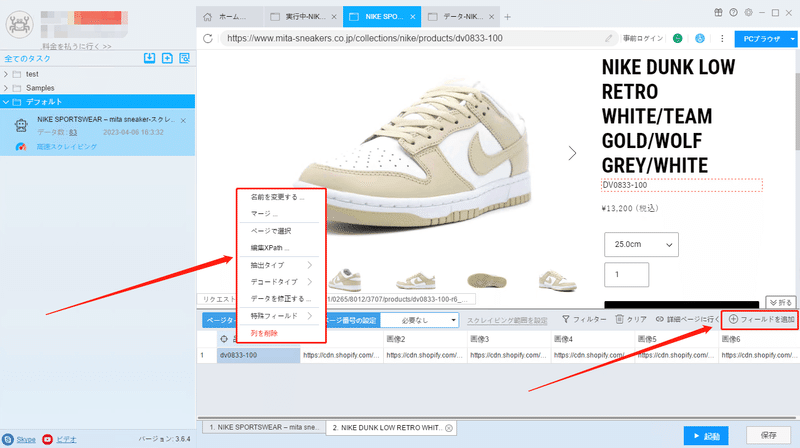Image resolution: width=800 pixels, height=448 pixels.
Task: Click the 料金を払うに行く link
Action: coord(77,46)
